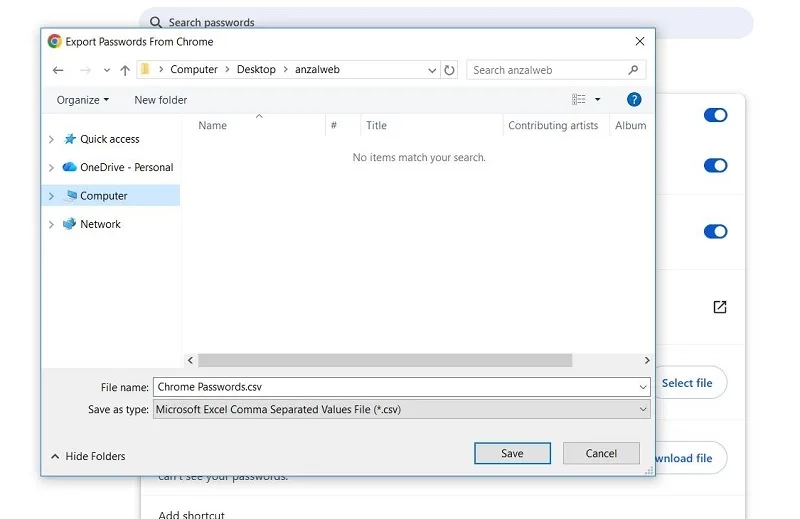Click the Quick access star icon

pyautogui.click(x=70, y=139)
